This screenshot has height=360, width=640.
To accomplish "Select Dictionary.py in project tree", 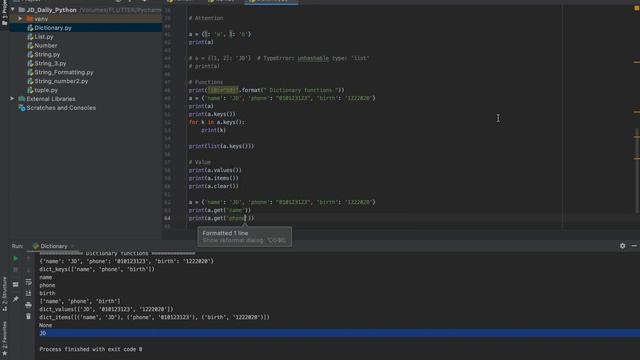I will (53, 28).
